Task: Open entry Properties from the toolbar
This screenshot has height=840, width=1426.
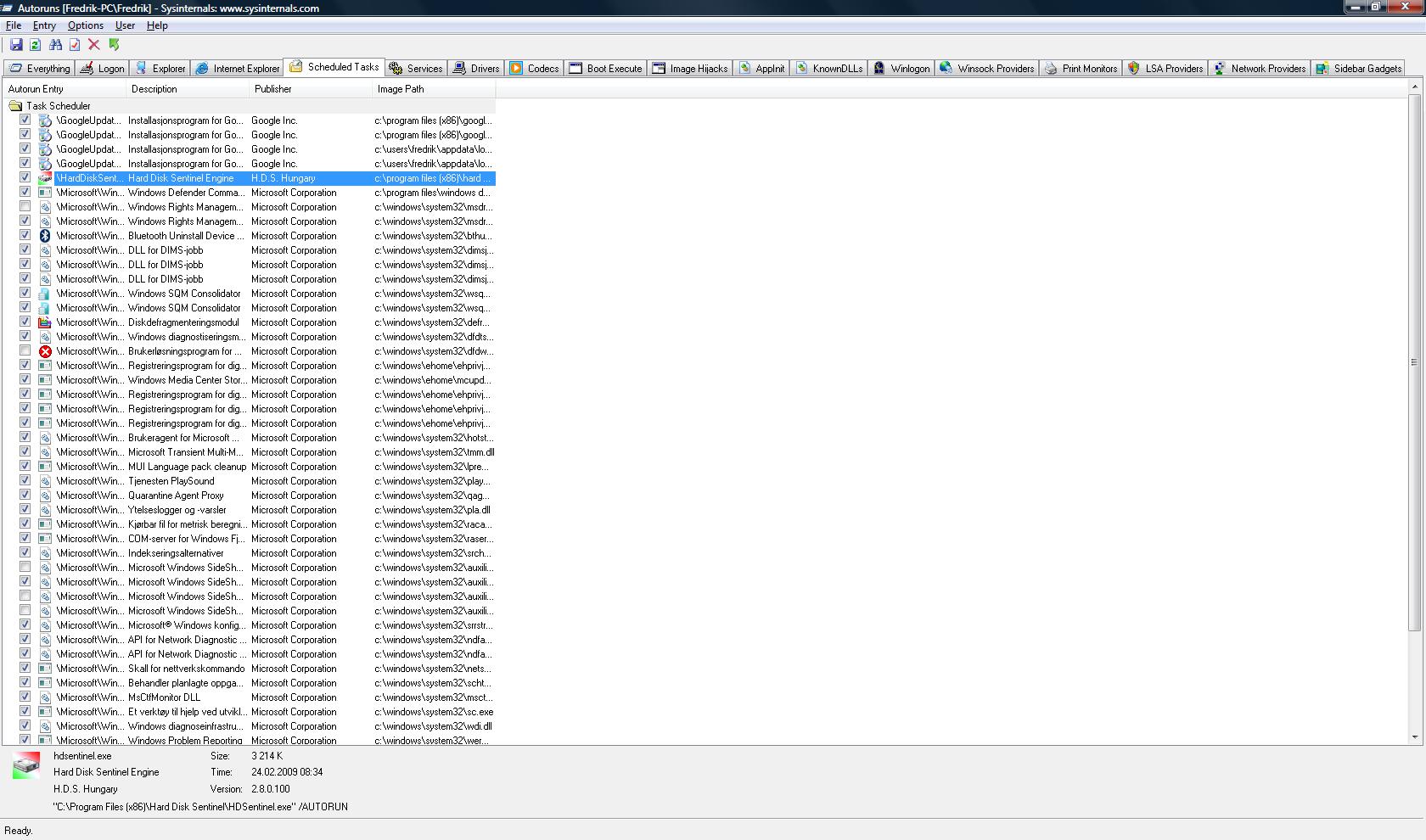Action: click(75, 45)
